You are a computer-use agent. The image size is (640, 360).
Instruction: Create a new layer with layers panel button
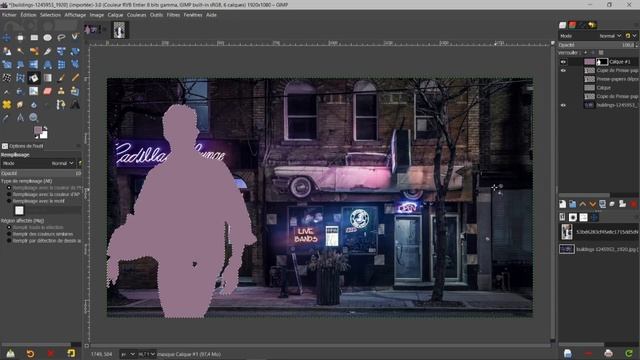coord(562,204)
